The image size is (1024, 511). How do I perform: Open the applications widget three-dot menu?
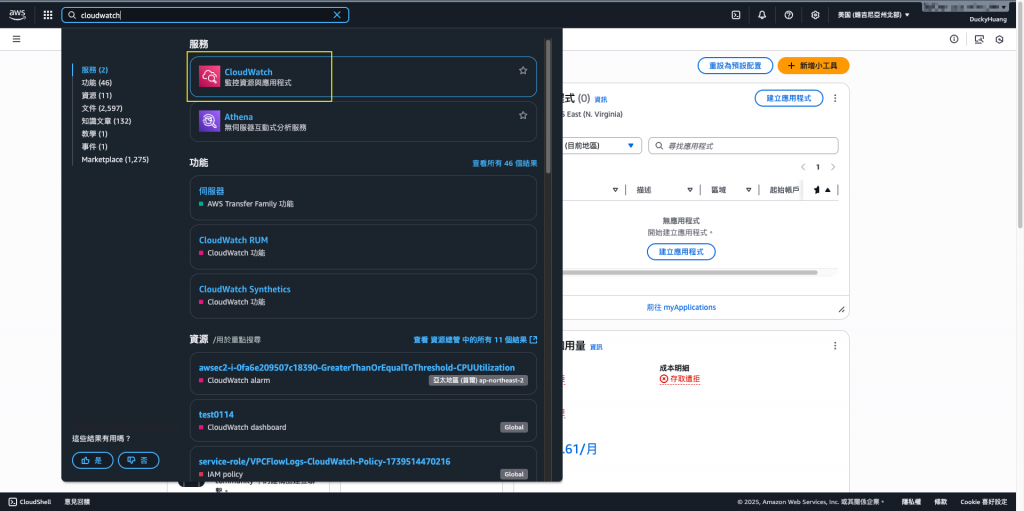835,98
